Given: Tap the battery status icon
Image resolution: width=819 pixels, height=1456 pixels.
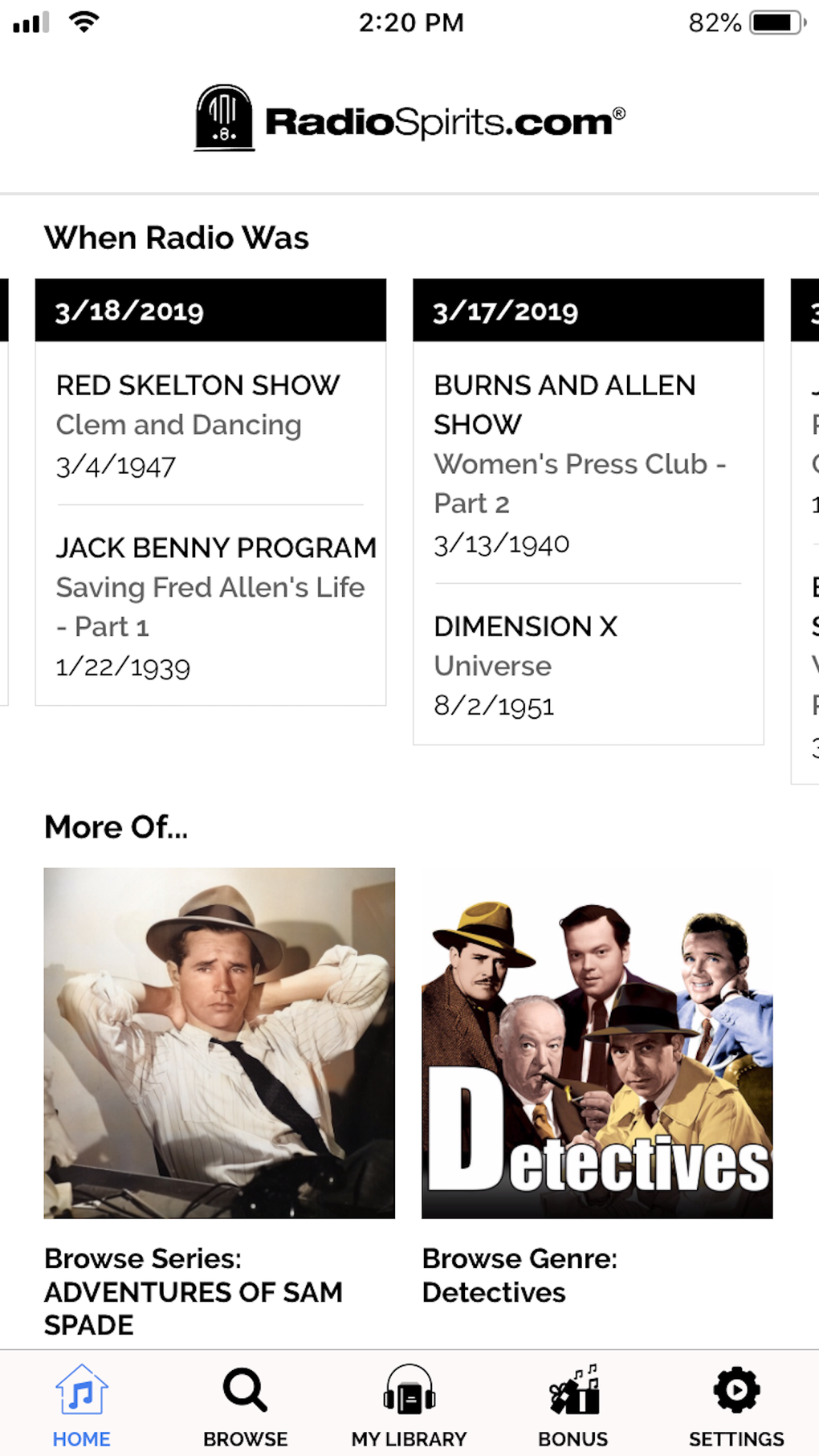Looking at the screenshot, I should click(776, 22).
